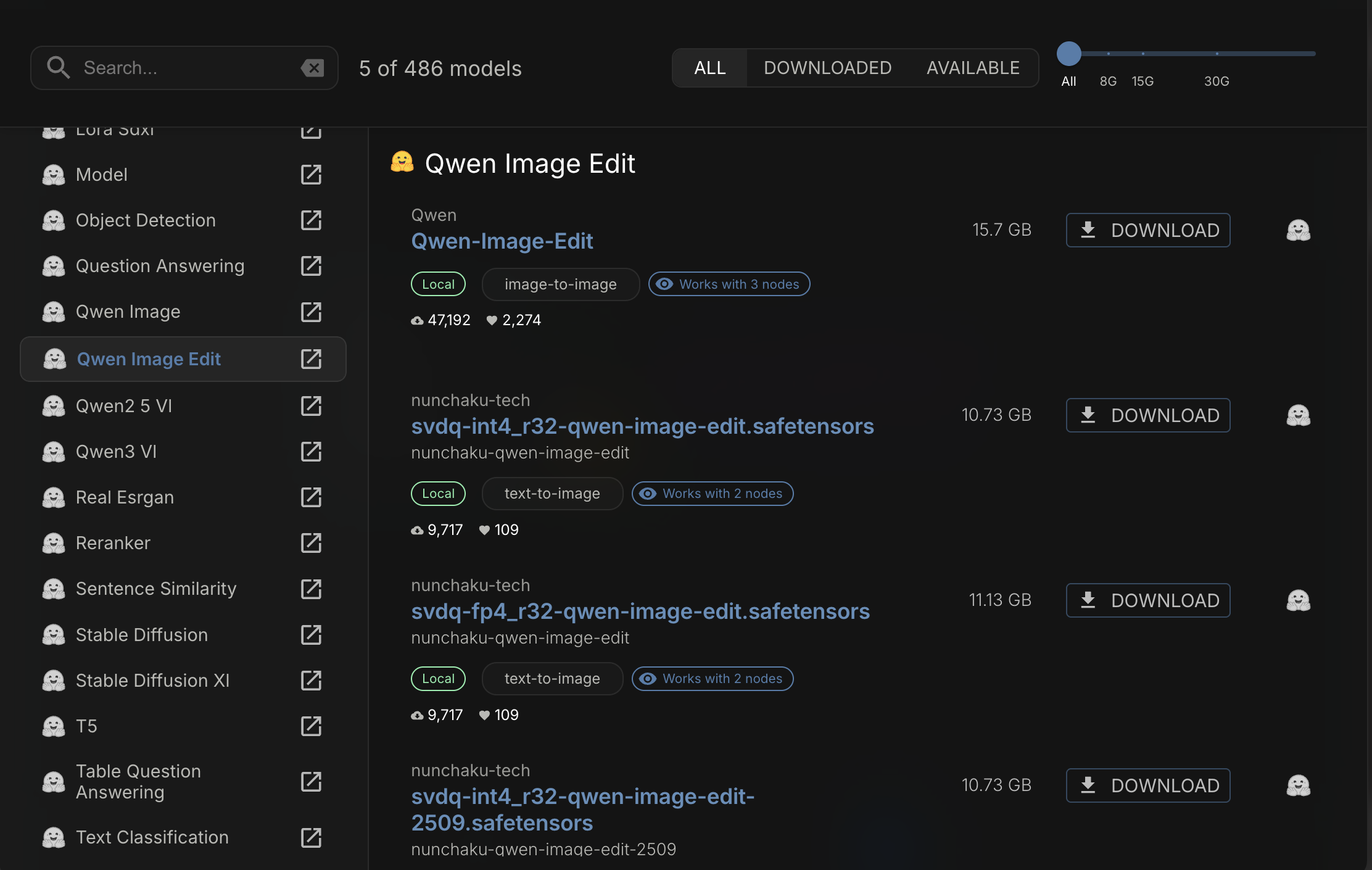The height and width of the screenshot is (870, 1372).
Task: Open Hugging Face page for Qwen-Image-Edit
Action: coord(1298,230)
